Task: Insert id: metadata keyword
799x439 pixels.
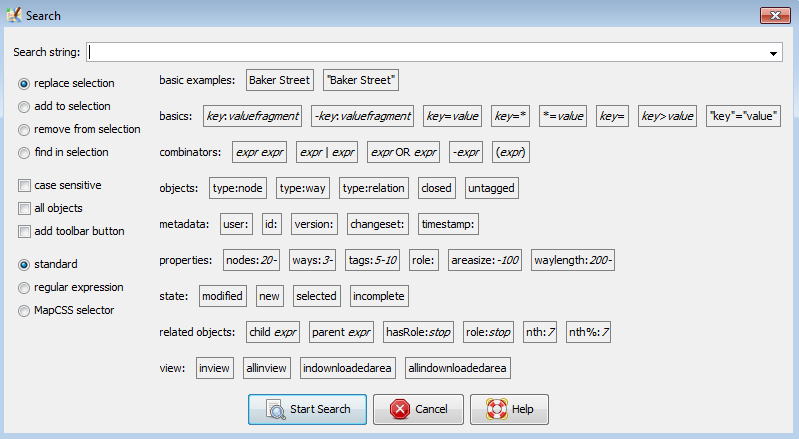Action: point(272,224)
